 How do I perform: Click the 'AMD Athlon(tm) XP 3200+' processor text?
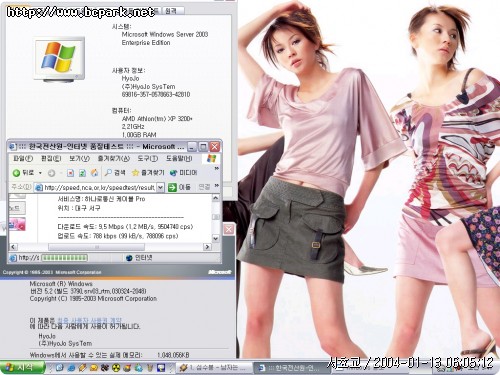click(x=157, y=118)
